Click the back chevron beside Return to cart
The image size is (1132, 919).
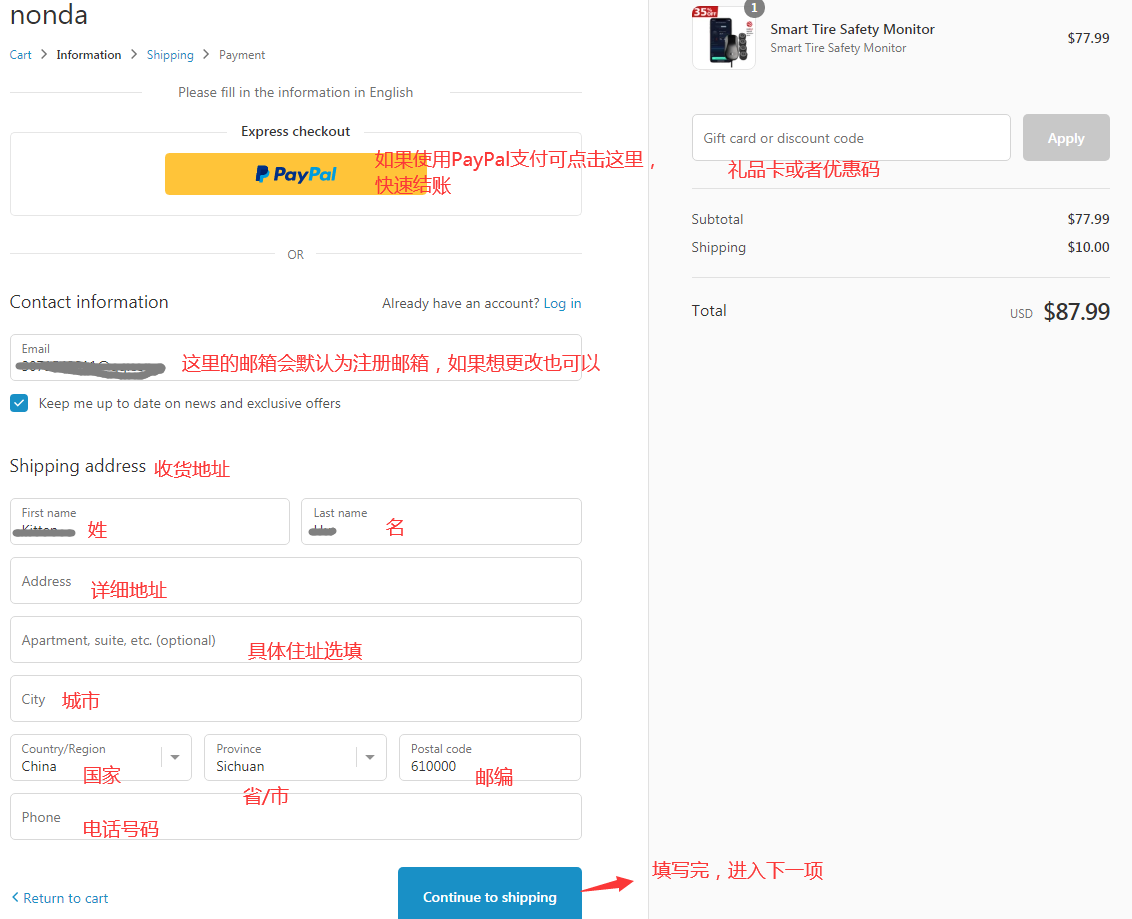coord(15,897)
